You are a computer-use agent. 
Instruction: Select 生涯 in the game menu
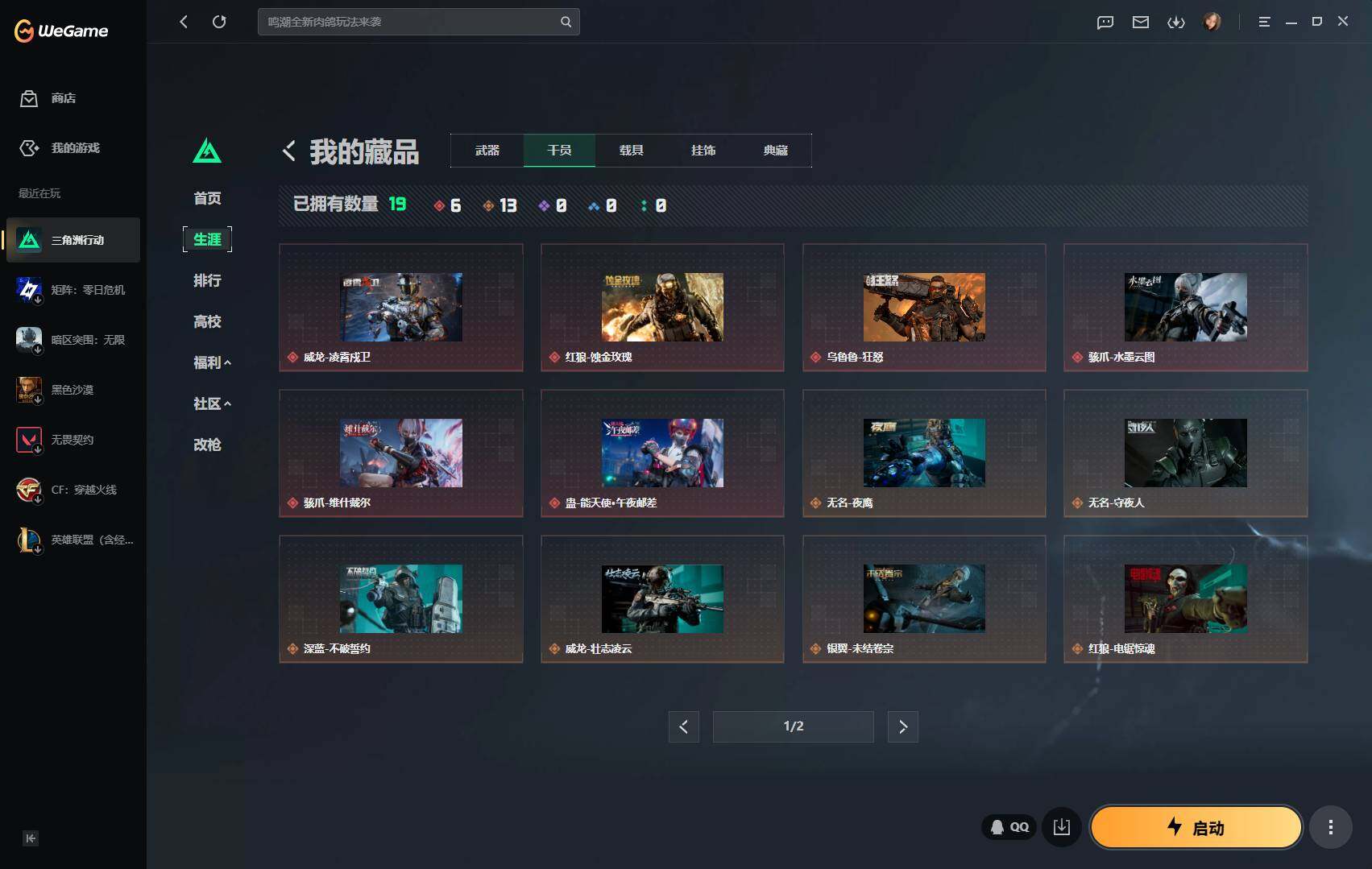pyautogui.click(x=207, y=239)
